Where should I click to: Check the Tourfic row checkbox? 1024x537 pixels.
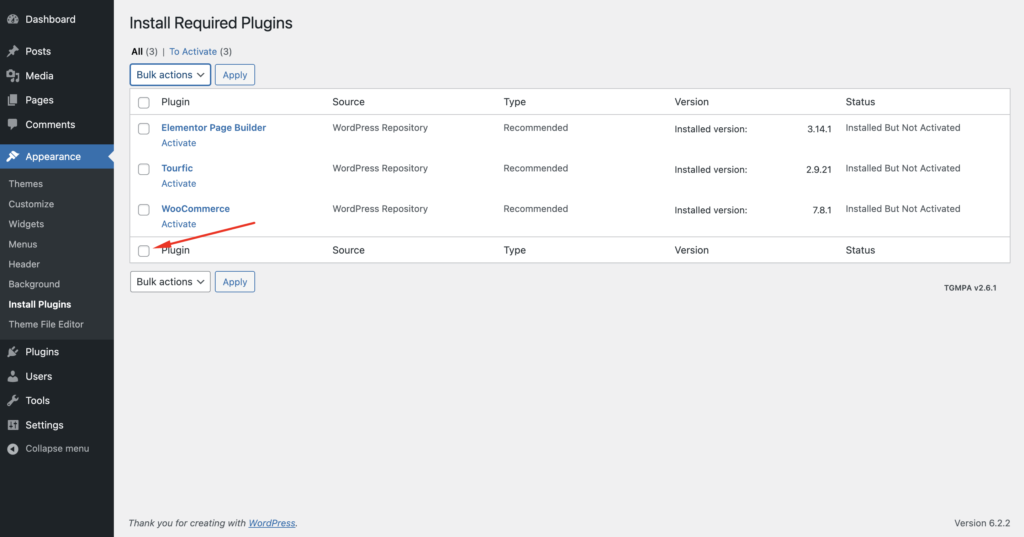144,169
